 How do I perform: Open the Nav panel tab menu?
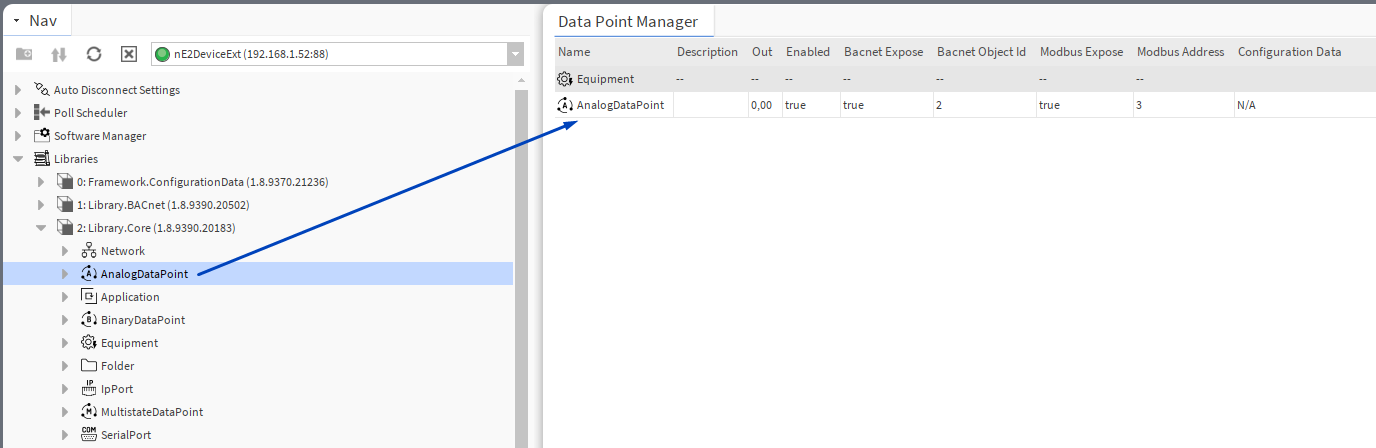[x=17, y=20]
